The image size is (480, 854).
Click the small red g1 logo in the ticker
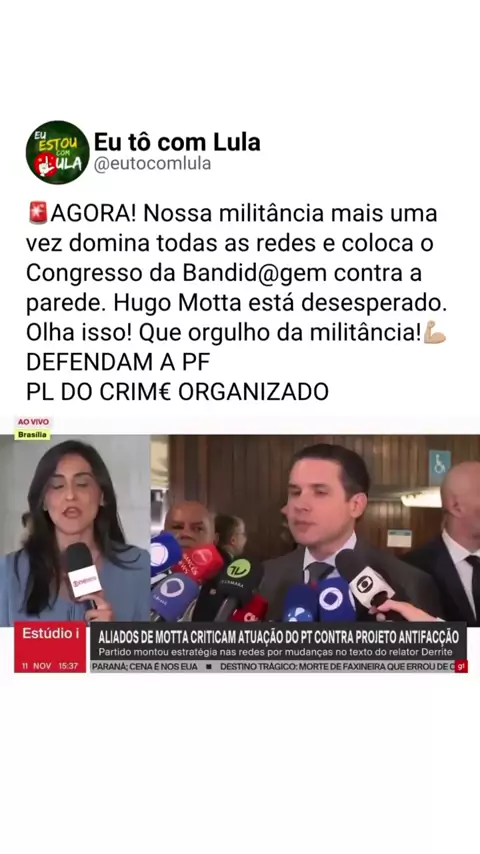(461, 666)
